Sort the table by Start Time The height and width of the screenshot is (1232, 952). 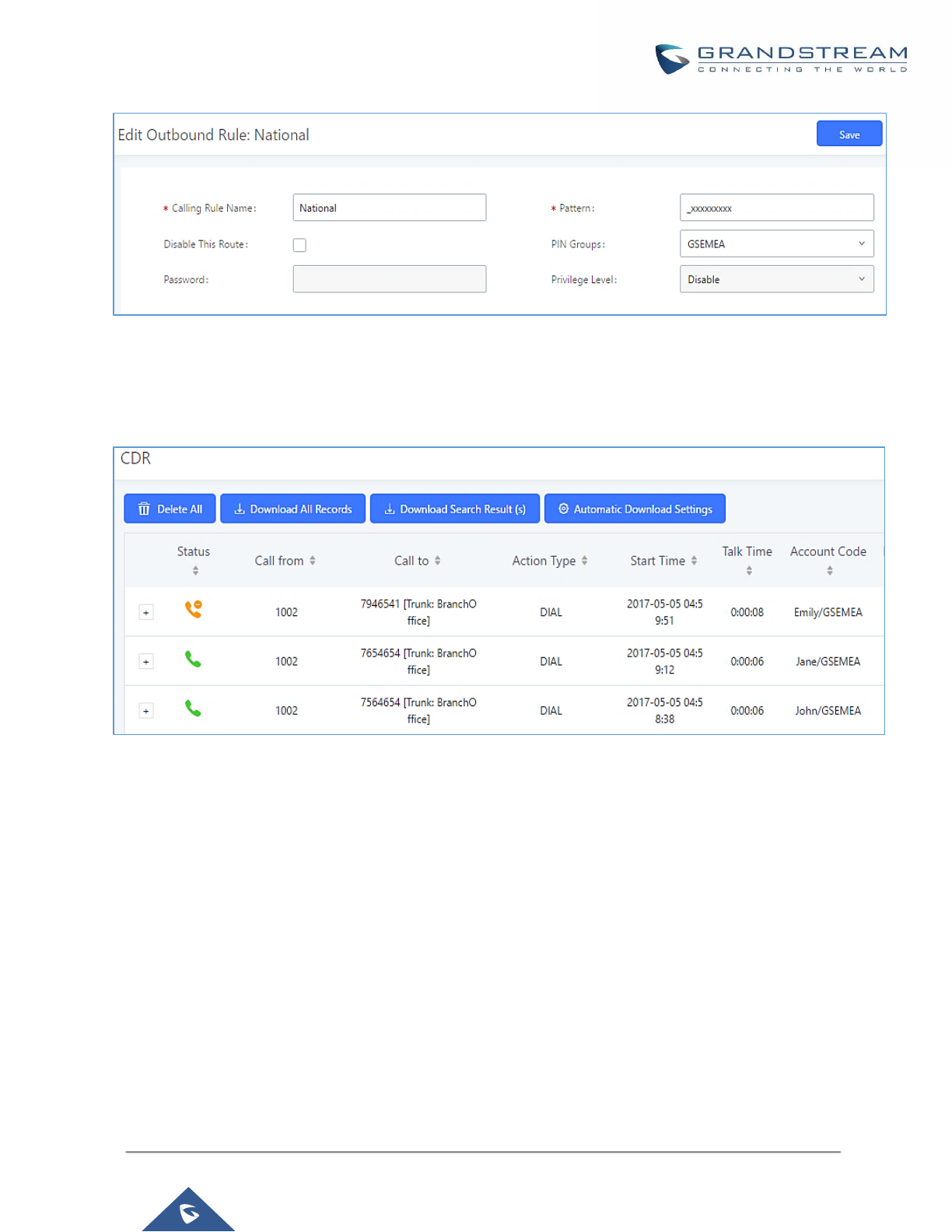(694, 561)
